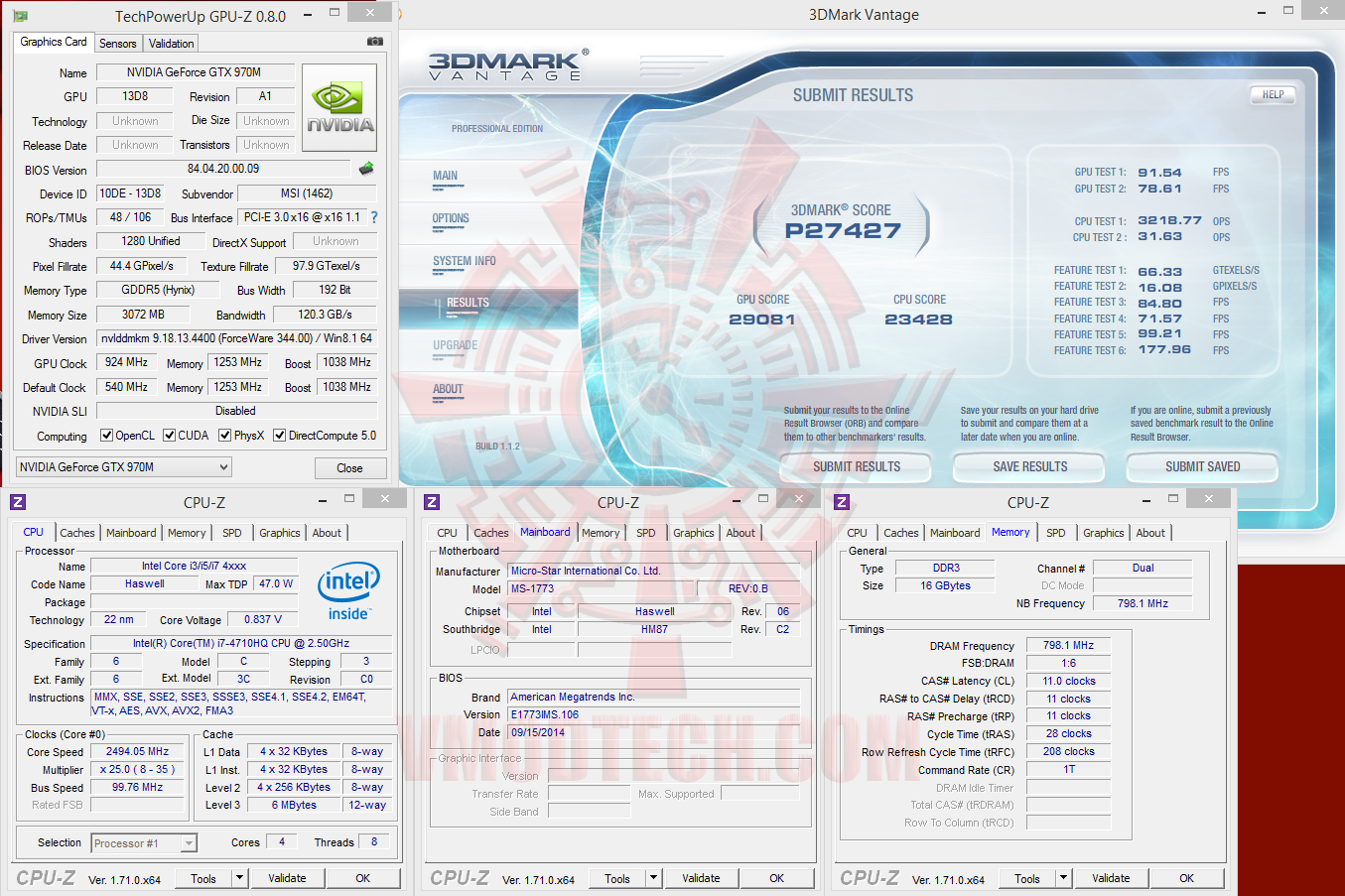This screenshot has height=896, width=1345.
Task: Click Tools button in CPU-Z mainboard window
Action: [x=617, y=878]
